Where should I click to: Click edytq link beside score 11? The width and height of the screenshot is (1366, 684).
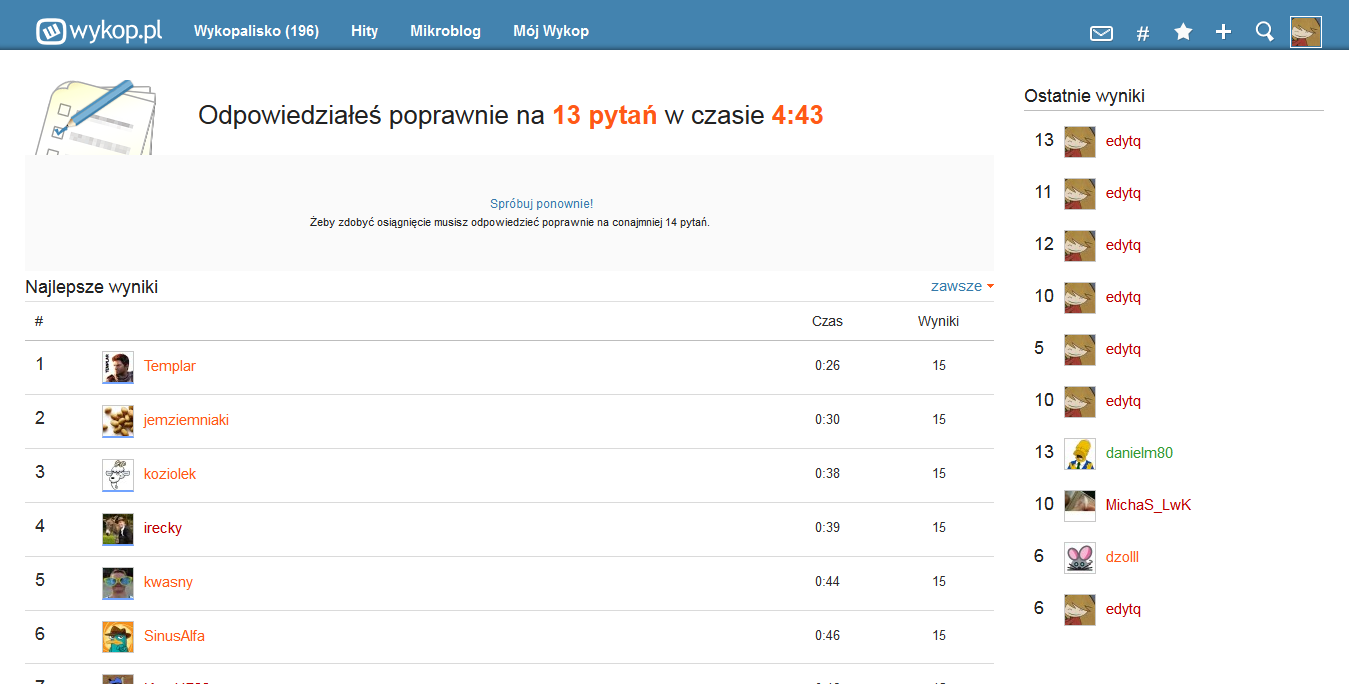[1123, 193]
